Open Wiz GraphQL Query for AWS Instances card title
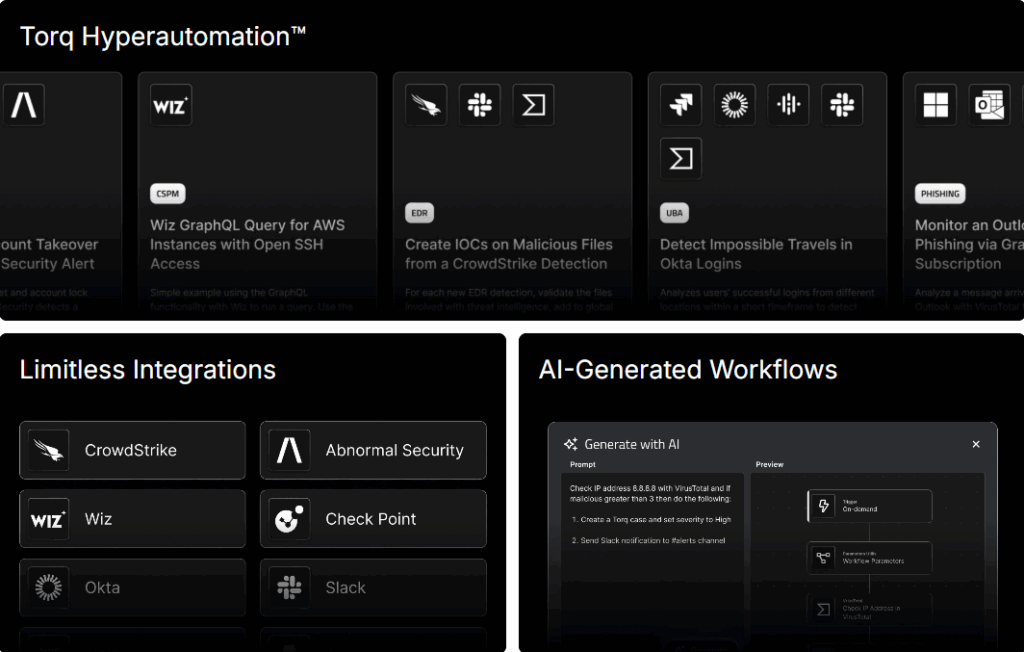Viewport: 1024px width, 652px height. tap(248, 244)
